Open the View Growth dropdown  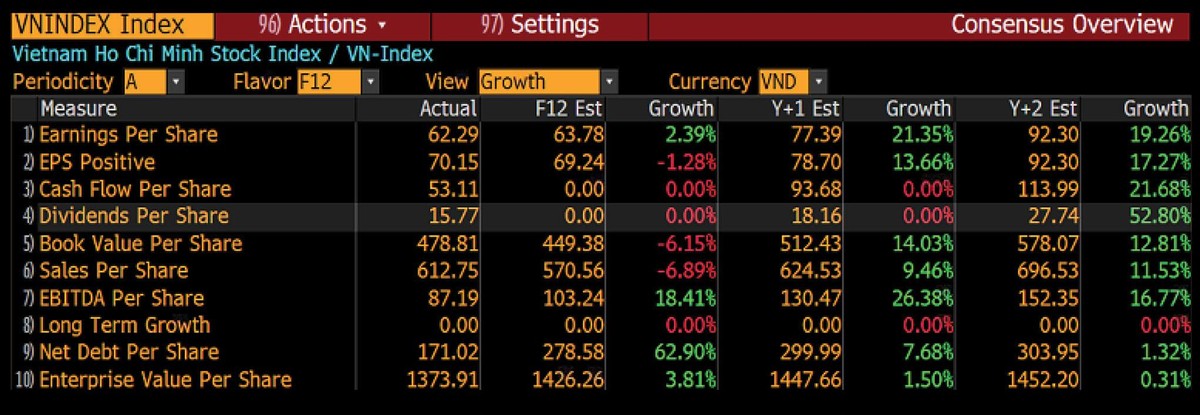(x=609, y=82)
